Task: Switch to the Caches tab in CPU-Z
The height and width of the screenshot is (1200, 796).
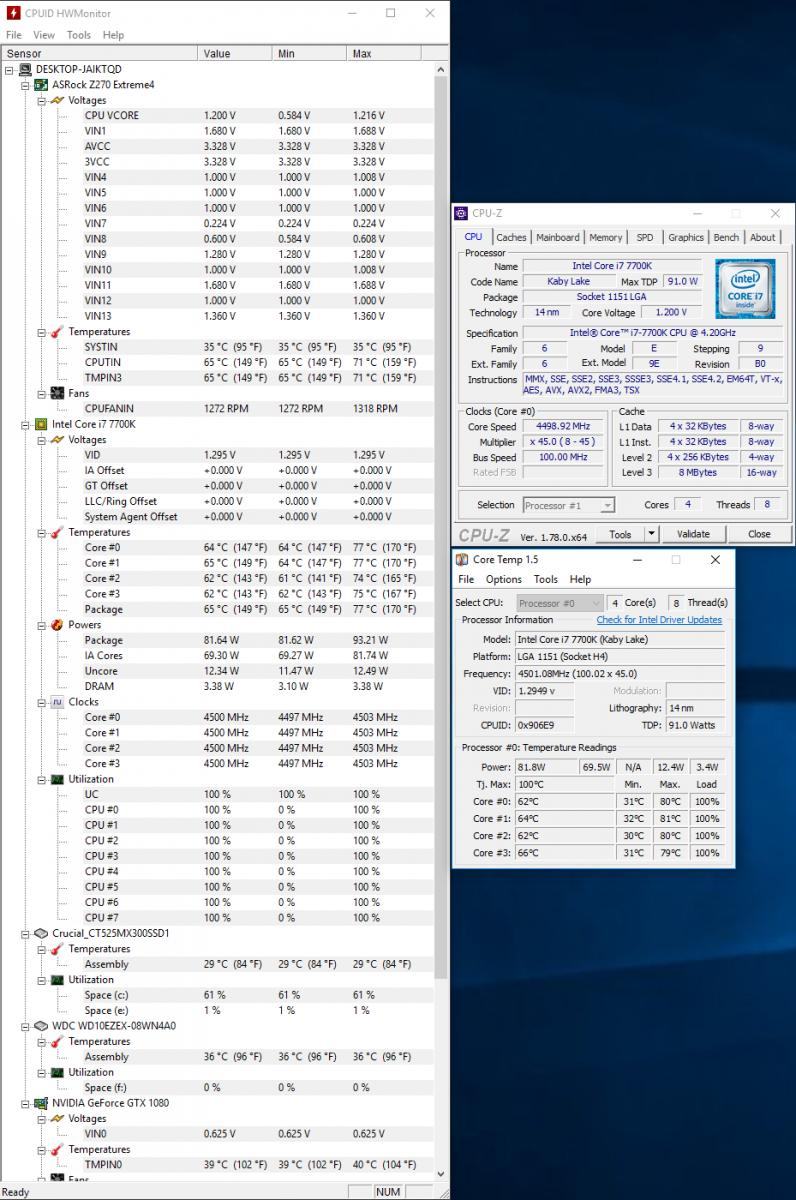Action: (511, 238)
